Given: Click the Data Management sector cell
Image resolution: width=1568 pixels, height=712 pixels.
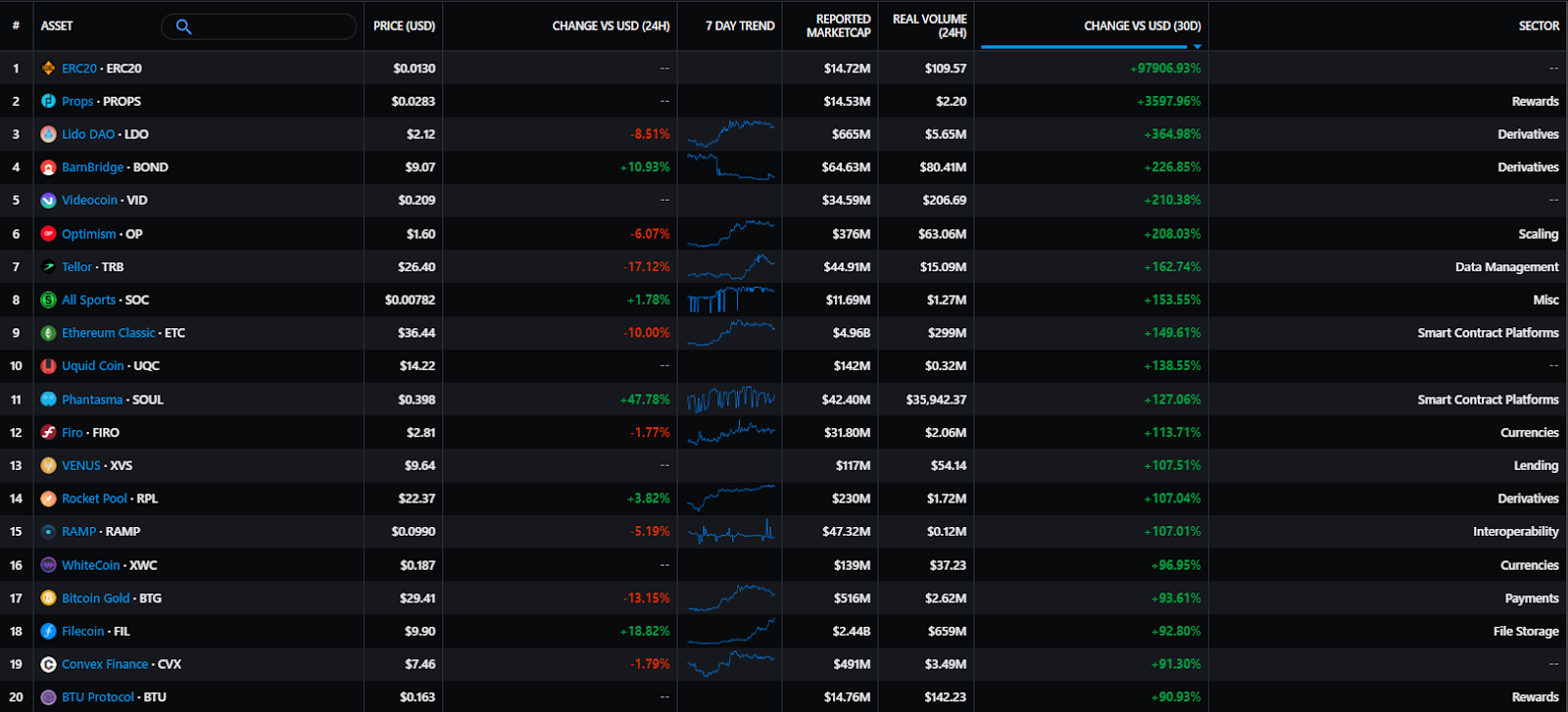Looking at the screenshot, I should [1507, 266].
